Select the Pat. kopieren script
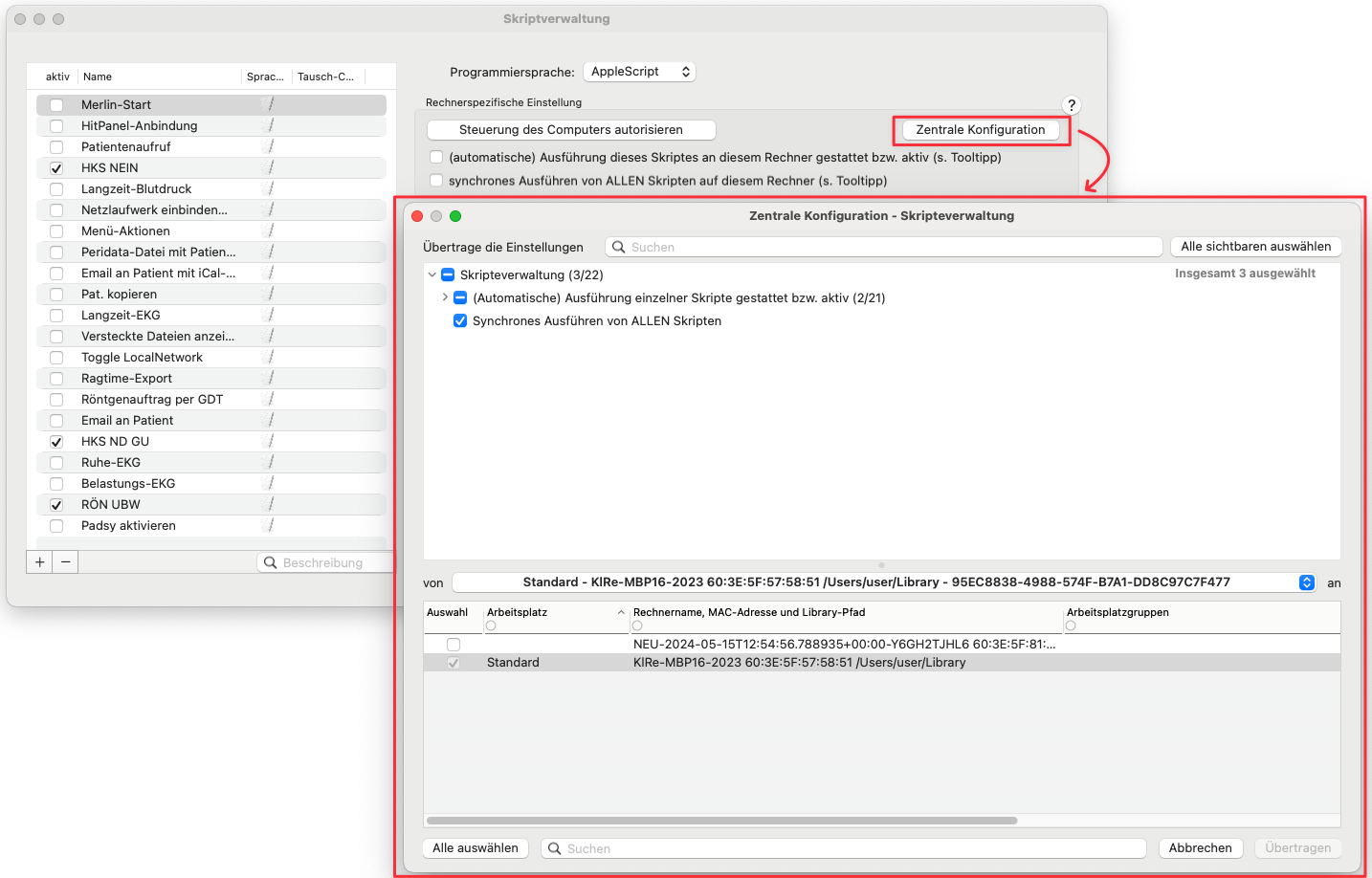The width and height of the screenshot is (1372, 878). (x=211, y=295)
